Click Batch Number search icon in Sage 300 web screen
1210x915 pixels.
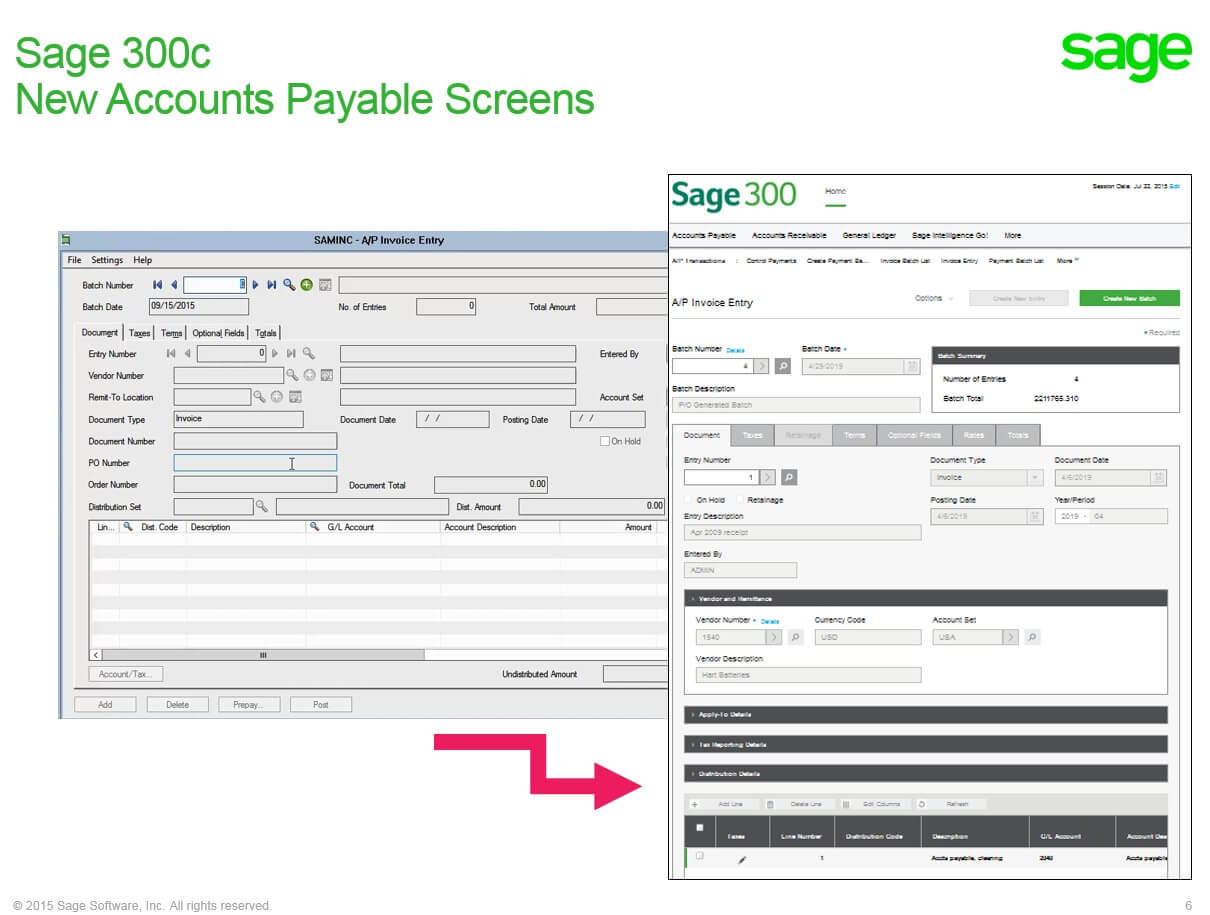coord(783,367)
